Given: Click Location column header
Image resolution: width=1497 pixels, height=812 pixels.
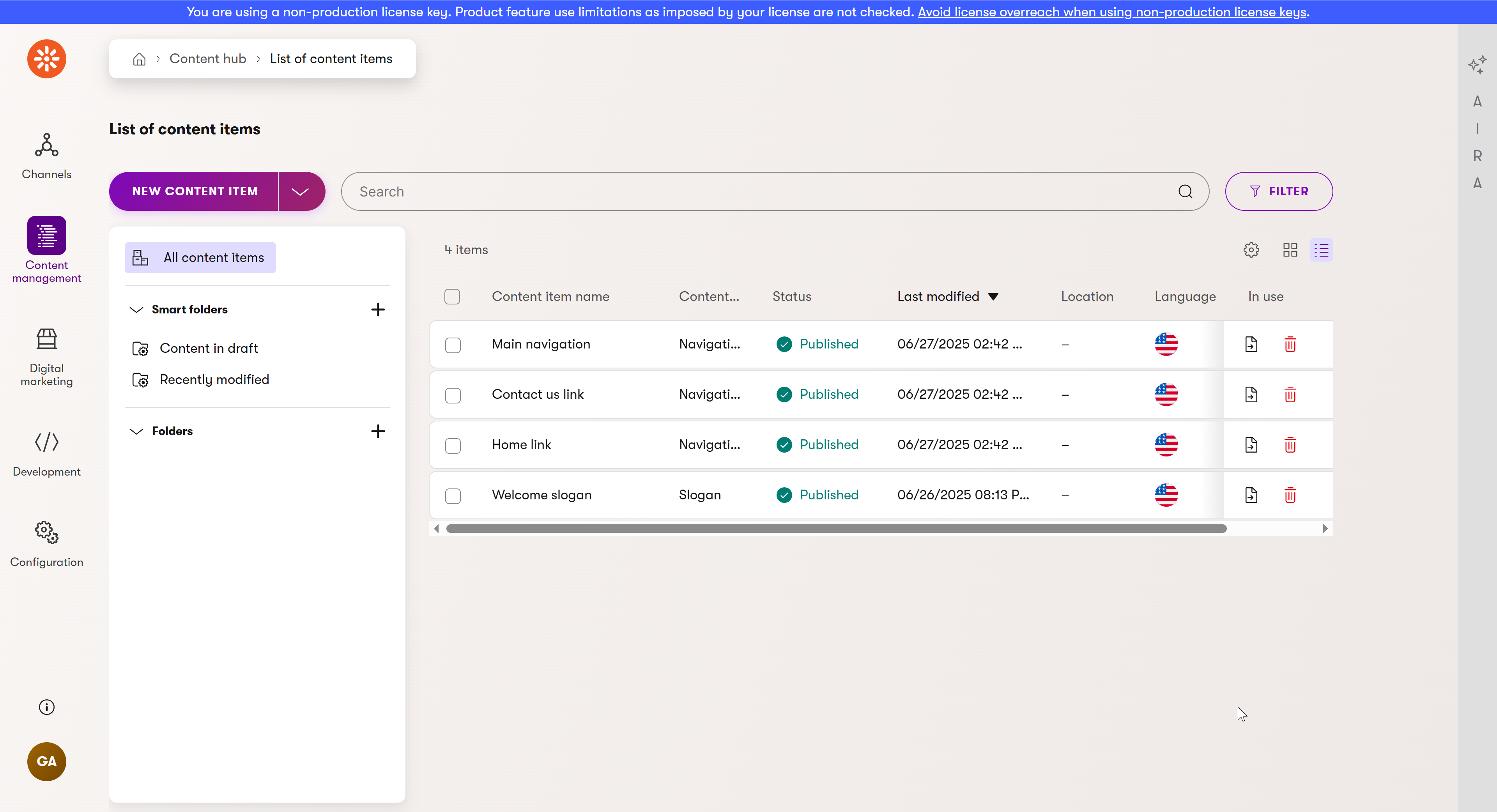Looking at the screenshot, I should click(x=1087, y=296).
